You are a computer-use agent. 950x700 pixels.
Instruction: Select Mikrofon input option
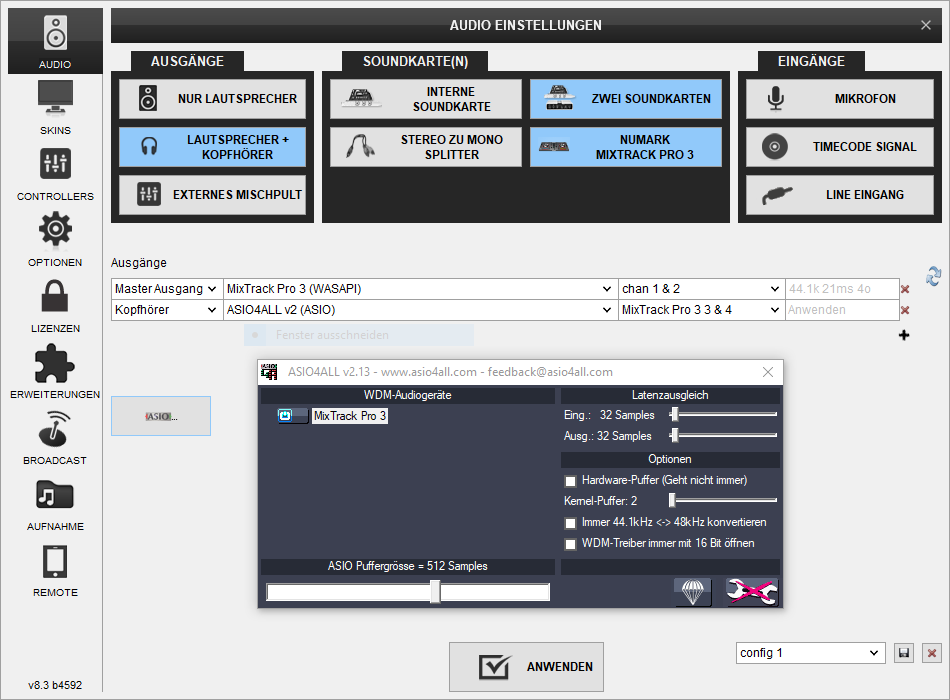(840, 99)
